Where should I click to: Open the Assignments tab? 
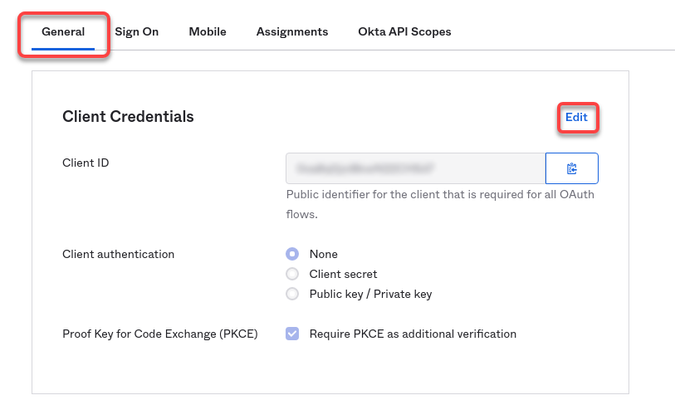pyautogui.click(x=292, y=32)
